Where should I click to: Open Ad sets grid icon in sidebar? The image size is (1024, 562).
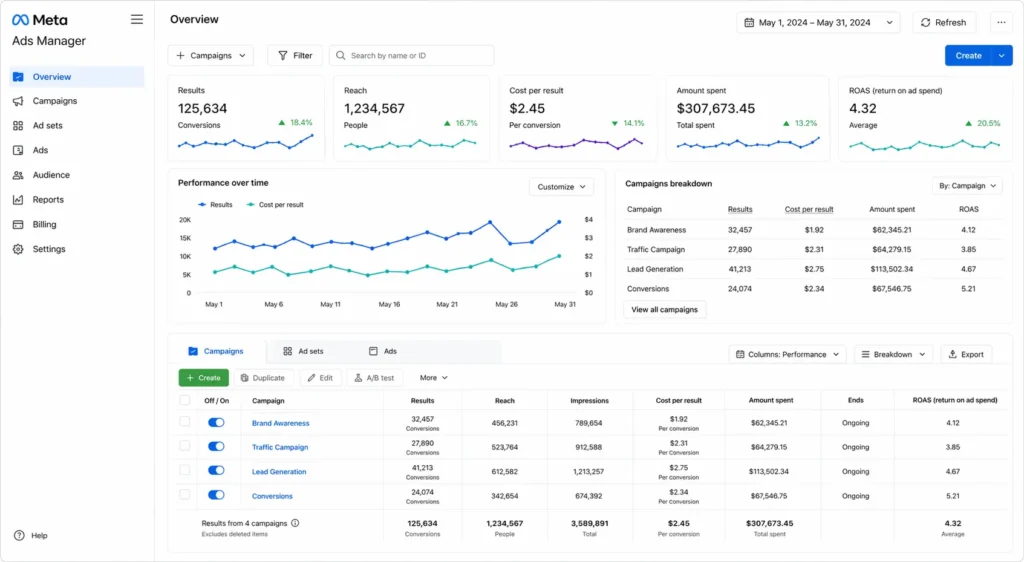(x=18, y=126)
